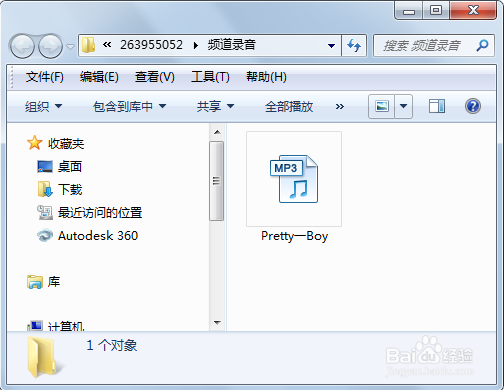
Task: Show hidden path with double chevron
Action: pos(107,45)
